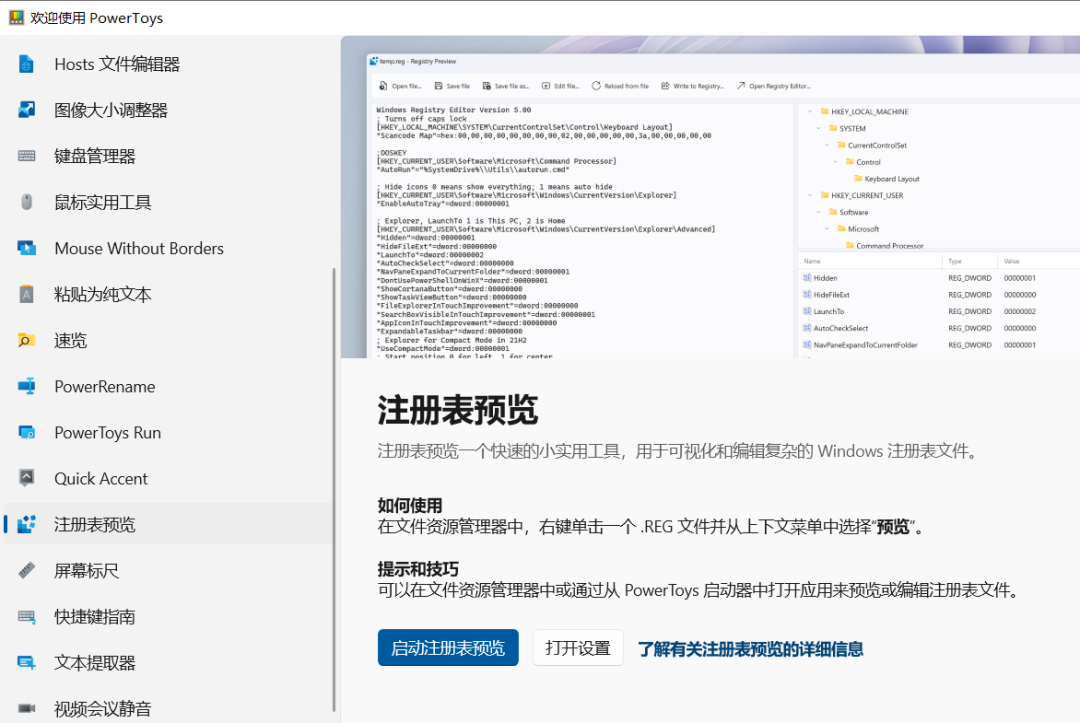Click the Peek (速览) icon

[x=26, y=341]
